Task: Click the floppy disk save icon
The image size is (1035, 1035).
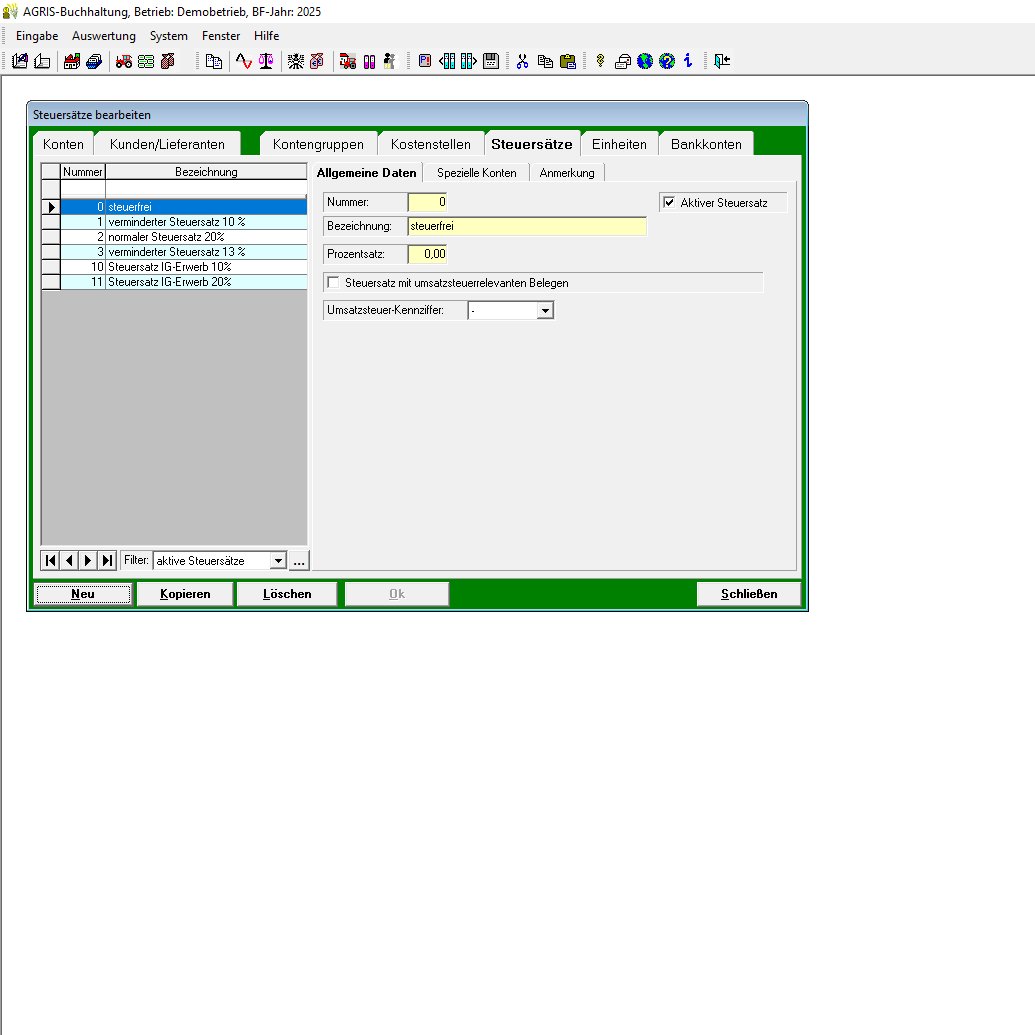Action: point(491,61)
